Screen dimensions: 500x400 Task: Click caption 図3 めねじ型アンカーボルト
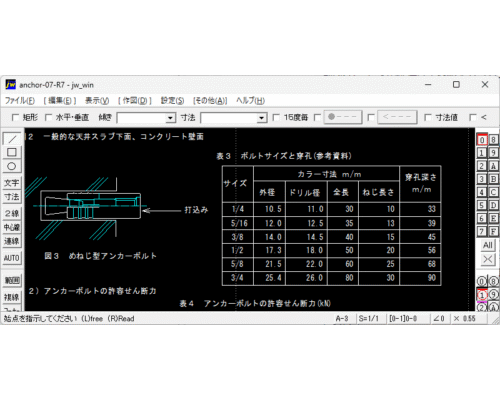pyautogui.click(x=100, y=256)
